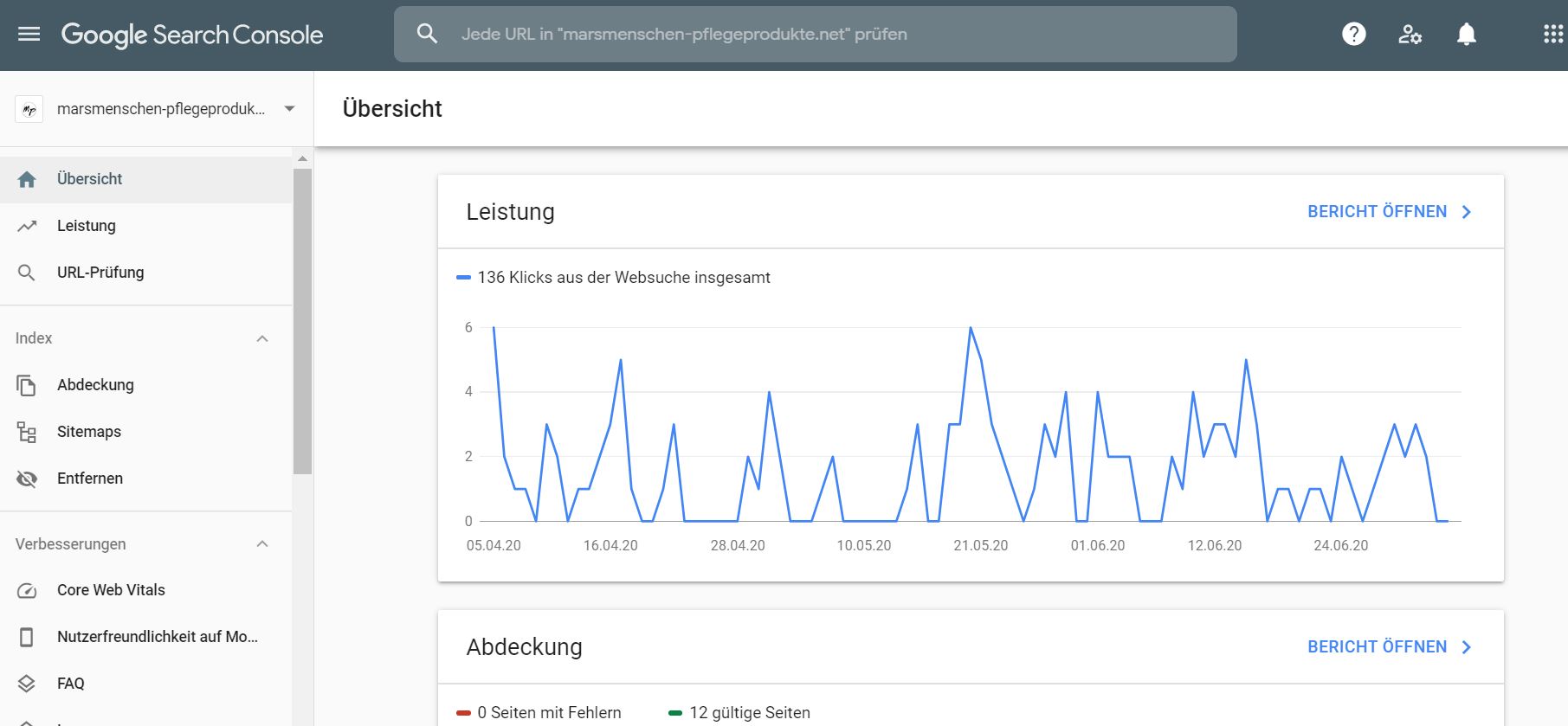Click the search magnifier icon in URL bar
The width and height of the screenshot is (1568, 726).
point(427,34)
